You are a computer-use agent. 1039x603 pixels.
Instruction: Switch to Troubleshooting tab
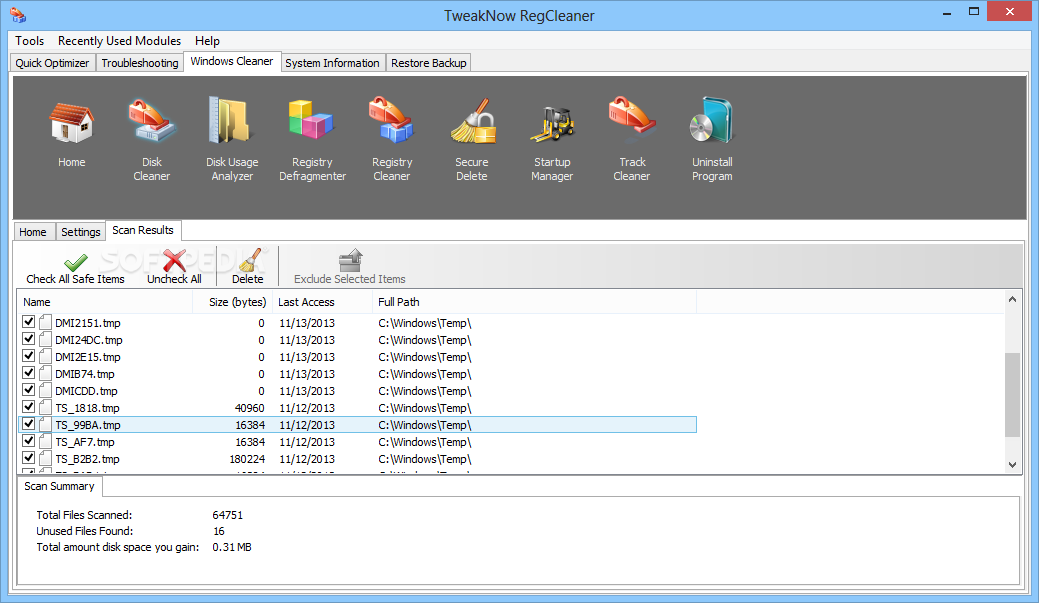140,63
